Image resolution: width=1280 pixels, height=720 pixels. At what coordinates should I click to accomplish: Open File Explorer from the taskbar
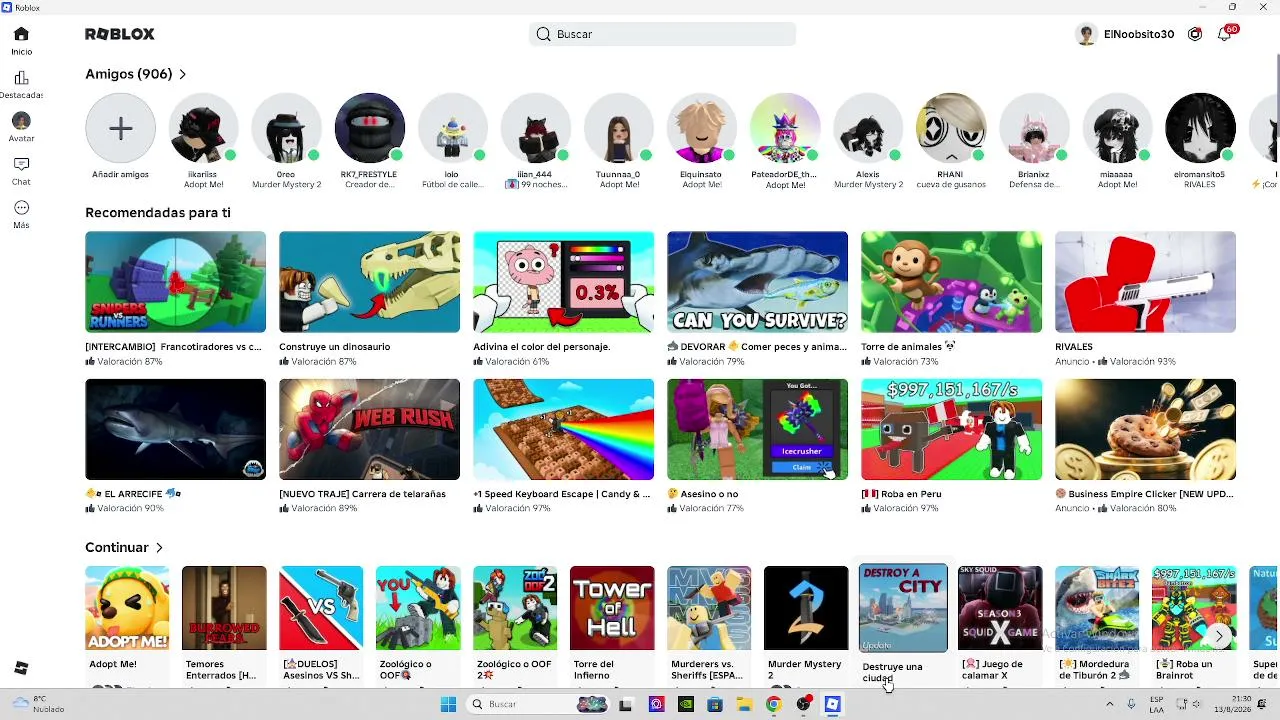click(744, 704)
